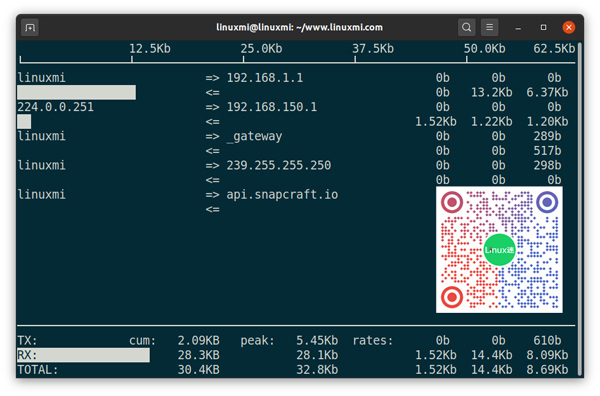Click the RX highlighted bar
The height and width of the screenshot is (396, 600).
coord(83,355)
